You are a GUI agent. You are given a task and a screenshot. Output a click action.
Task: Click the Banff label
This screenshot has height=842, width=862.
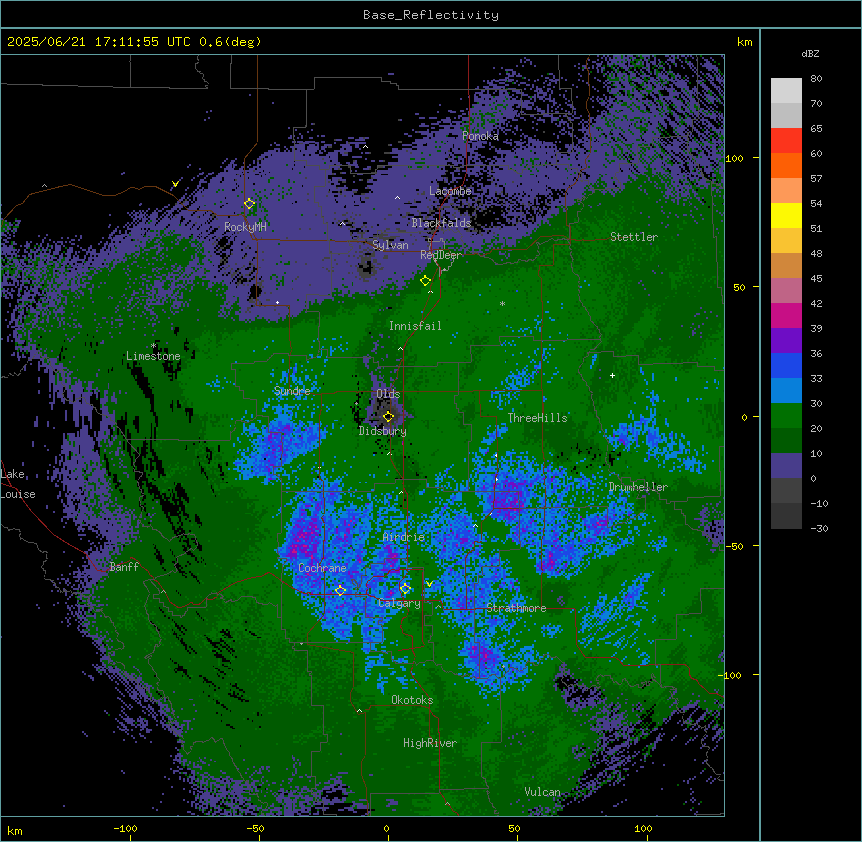pos(124,567)
